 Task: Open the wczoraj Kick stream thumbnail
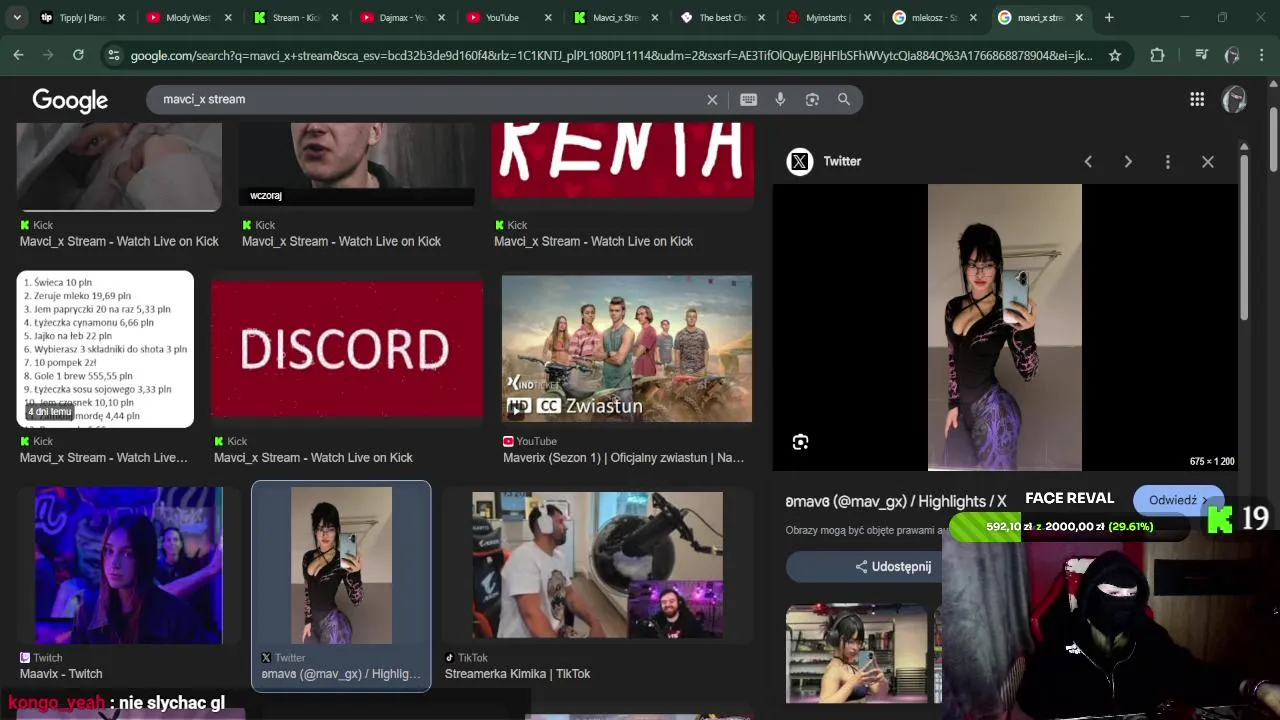tap(356, 164)
